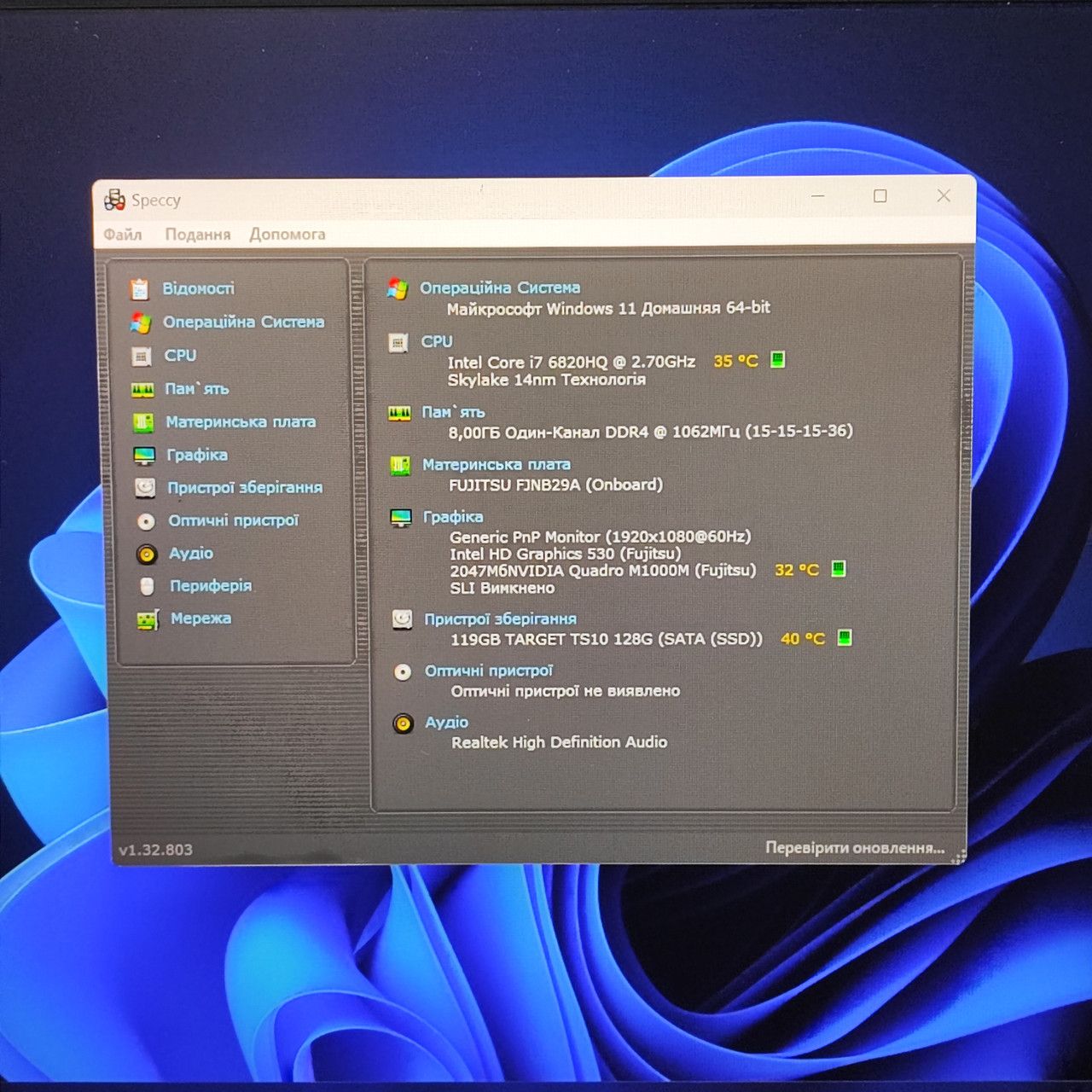1092x1092 pixels.
Task: Open the Допомога menu
Action: (x=288, y=235)
